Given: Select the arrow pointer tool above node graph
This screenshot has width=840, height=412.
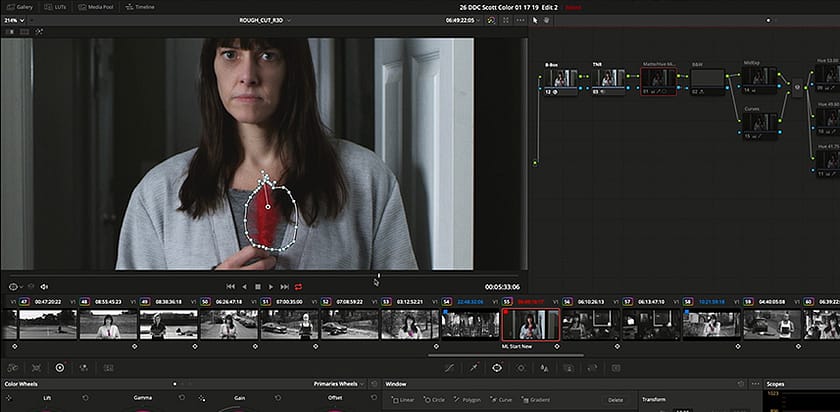Looking at the screenshot, I should [535, 20].
